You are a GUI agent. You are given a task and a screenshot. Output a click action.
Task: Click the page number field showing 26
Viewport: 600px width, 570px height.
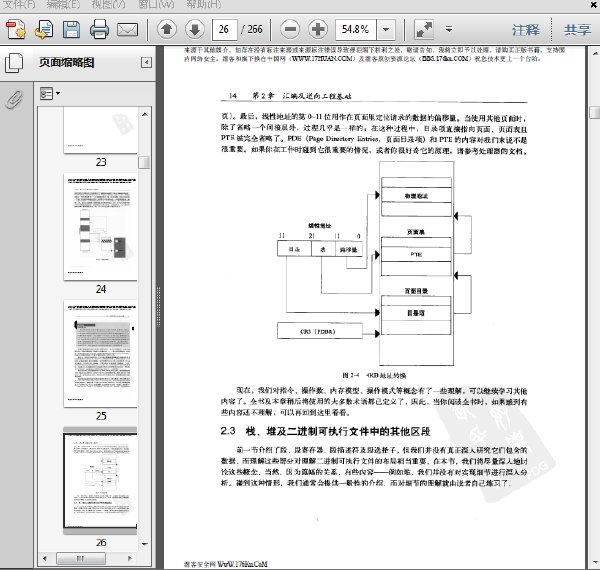pos(225,29)
